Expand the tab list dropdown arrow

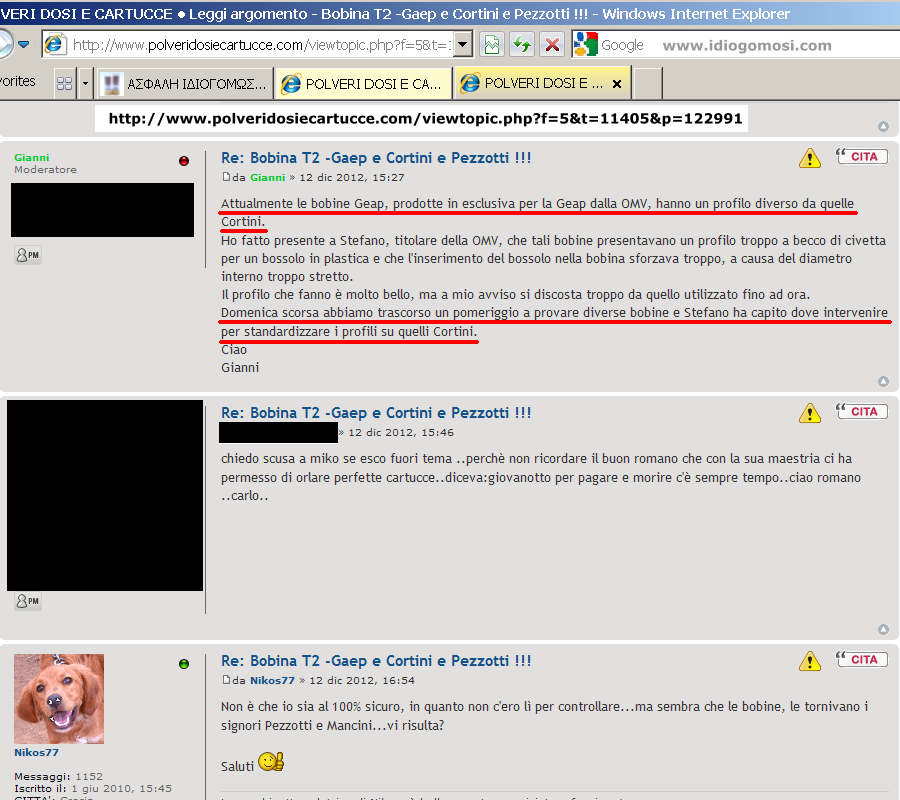click(86, 84)
